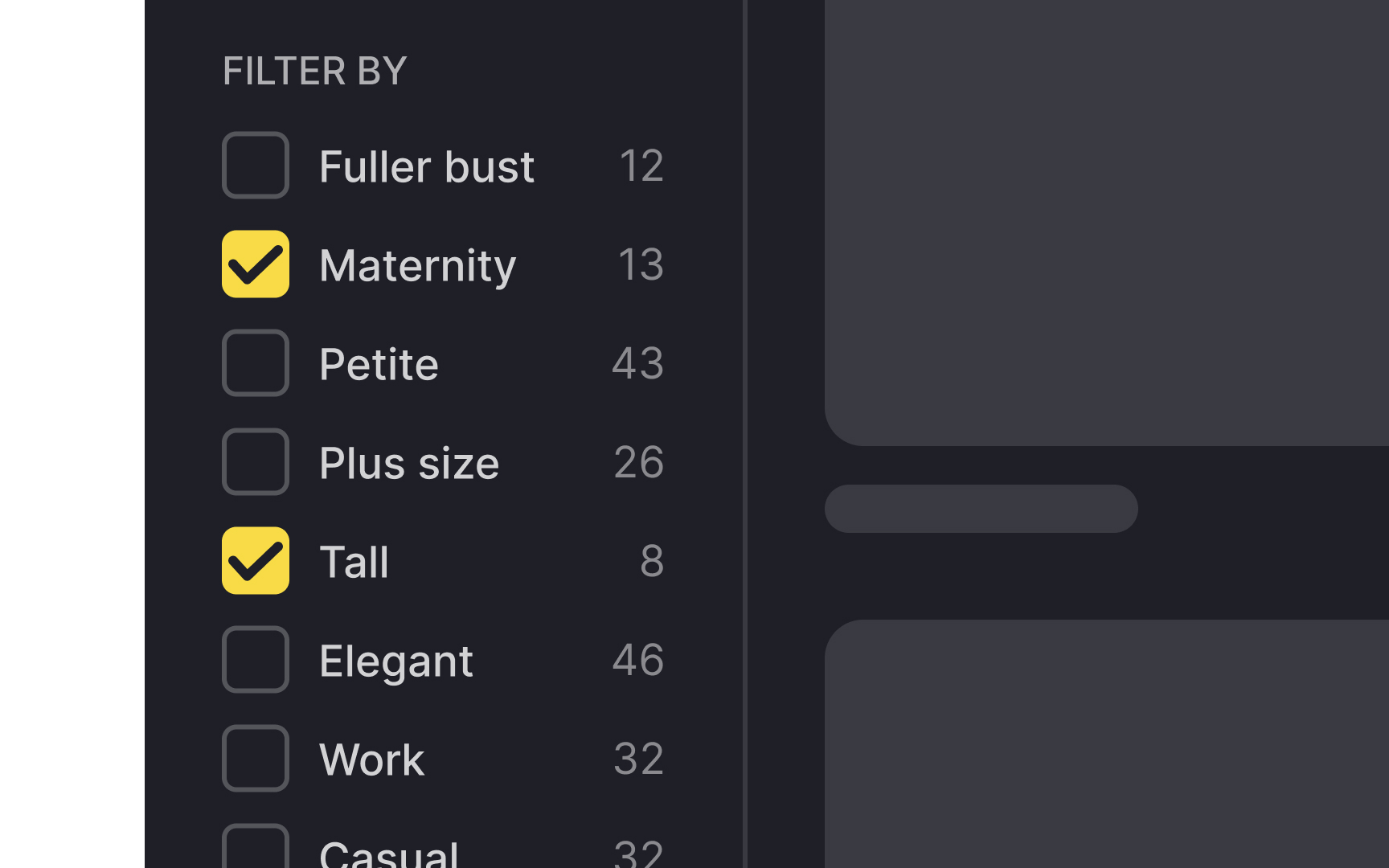
Task: Click the top loading product card
Action: [1109, 217]
